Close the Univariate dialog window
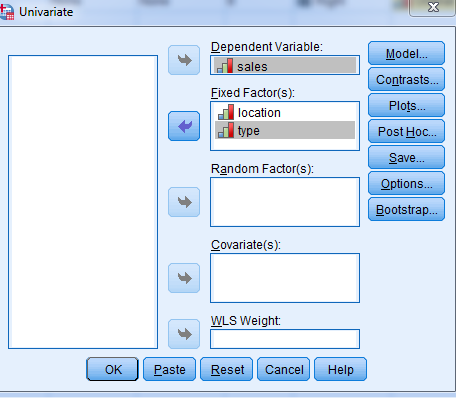456x398 pixels. tap(433, 7)
